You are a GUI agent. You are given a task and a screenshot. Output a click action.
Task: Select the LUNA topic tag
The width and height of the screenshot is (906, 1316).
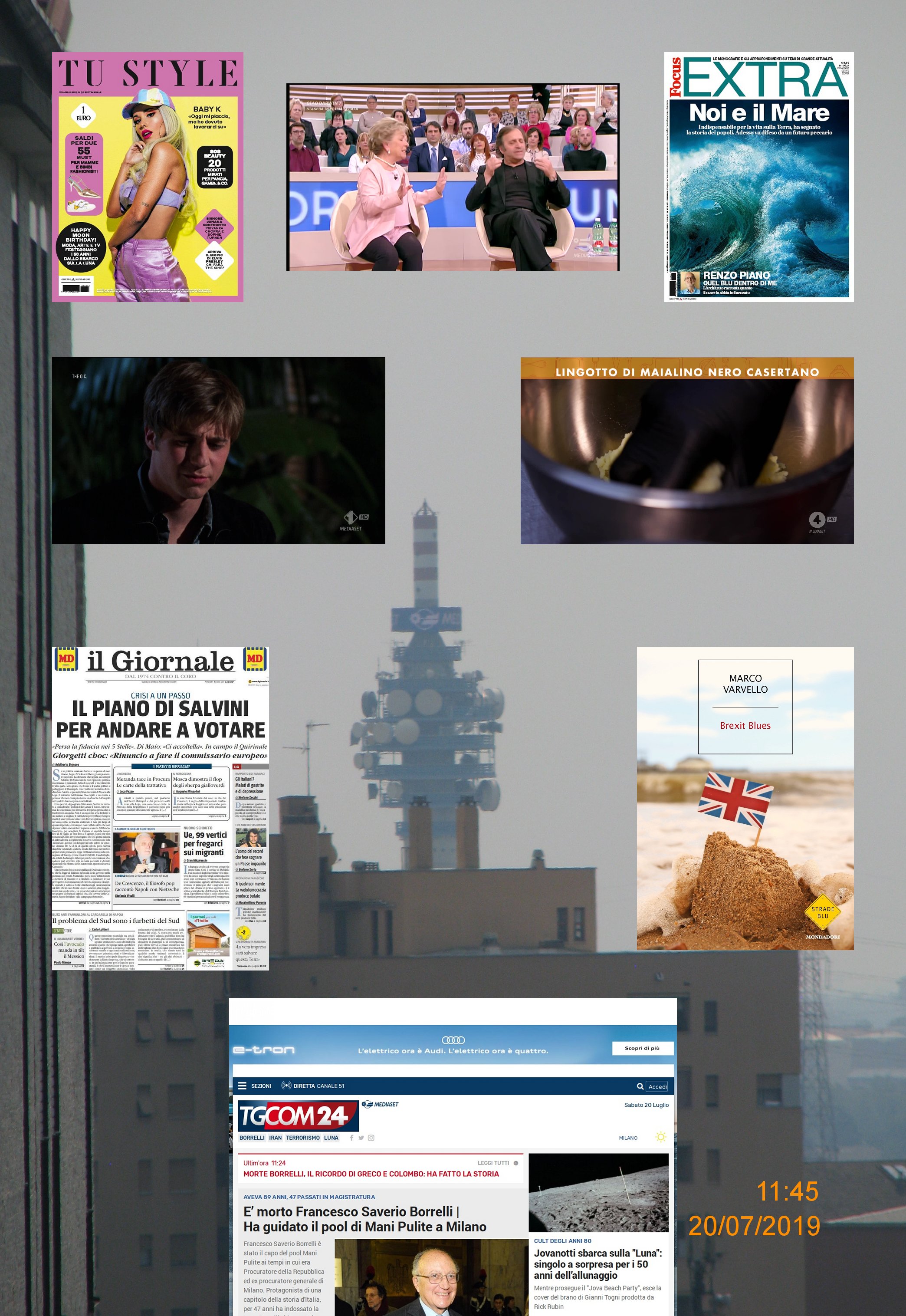331,1137
